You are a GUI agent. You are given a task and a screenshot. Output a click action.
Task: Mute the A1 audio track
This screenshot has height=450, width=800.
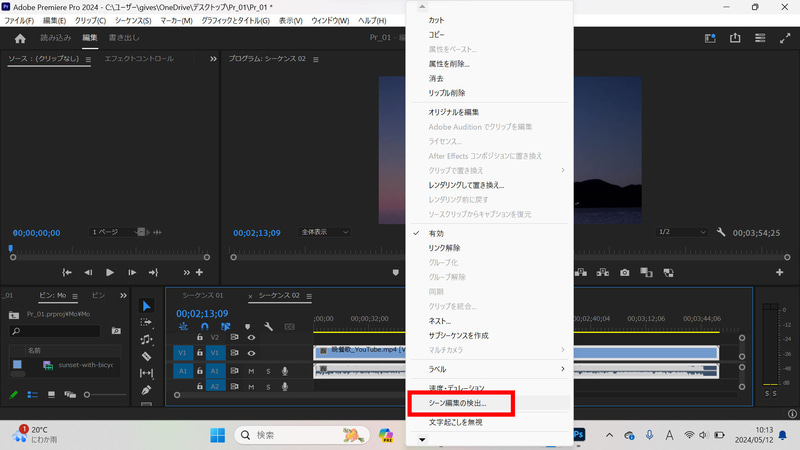[x=251, y=371]
